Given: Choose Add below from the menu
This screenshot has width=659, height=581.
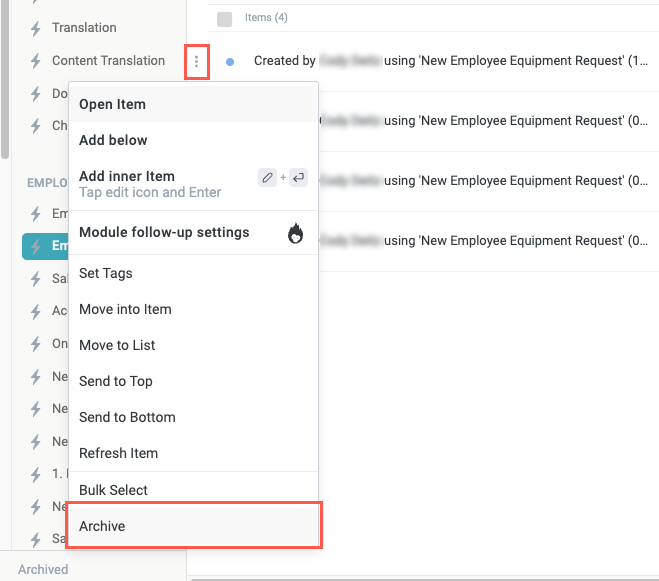Looking at the screenshot, I should click(113, 140).
